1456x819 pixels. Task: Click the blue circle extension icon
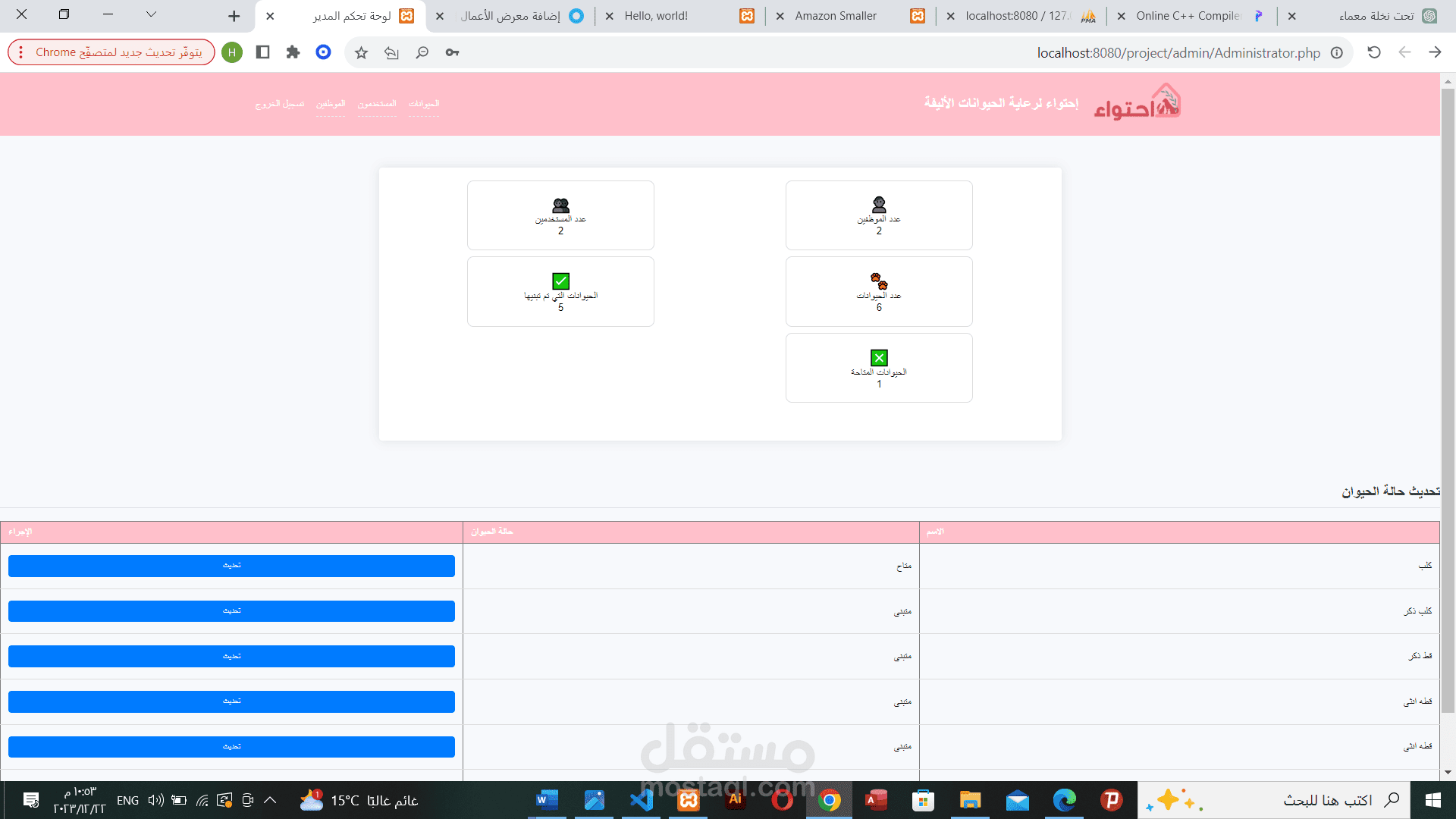click(x=323, y=52)
